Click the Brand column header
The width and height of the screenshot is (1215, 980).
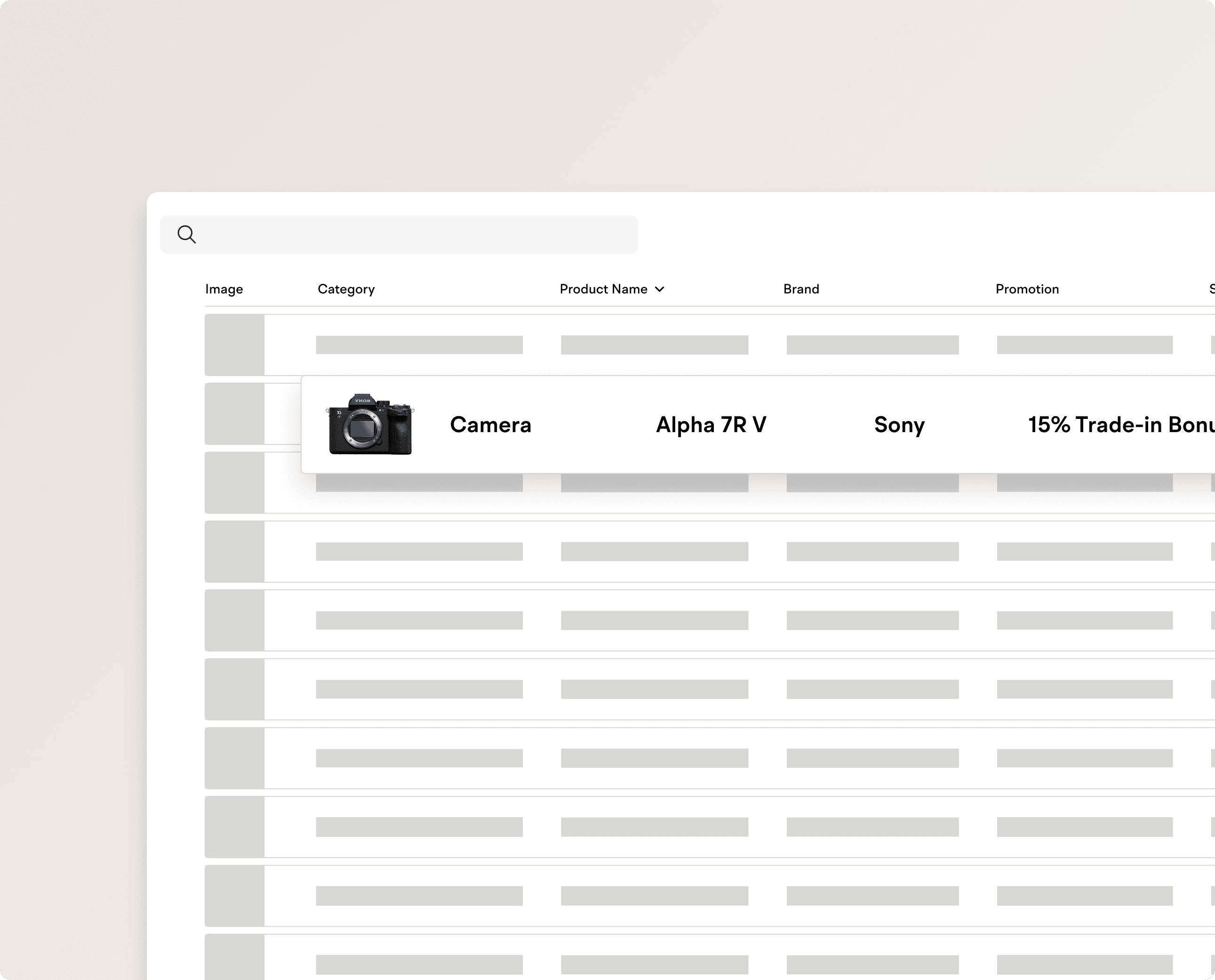(801, 289)
